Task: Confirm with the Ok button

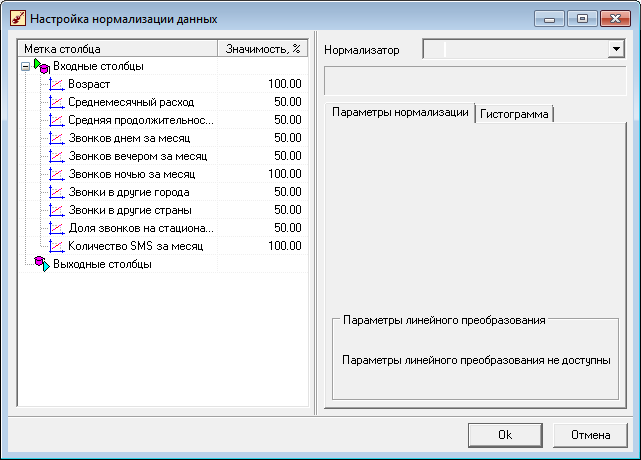Action: (505, 435)
